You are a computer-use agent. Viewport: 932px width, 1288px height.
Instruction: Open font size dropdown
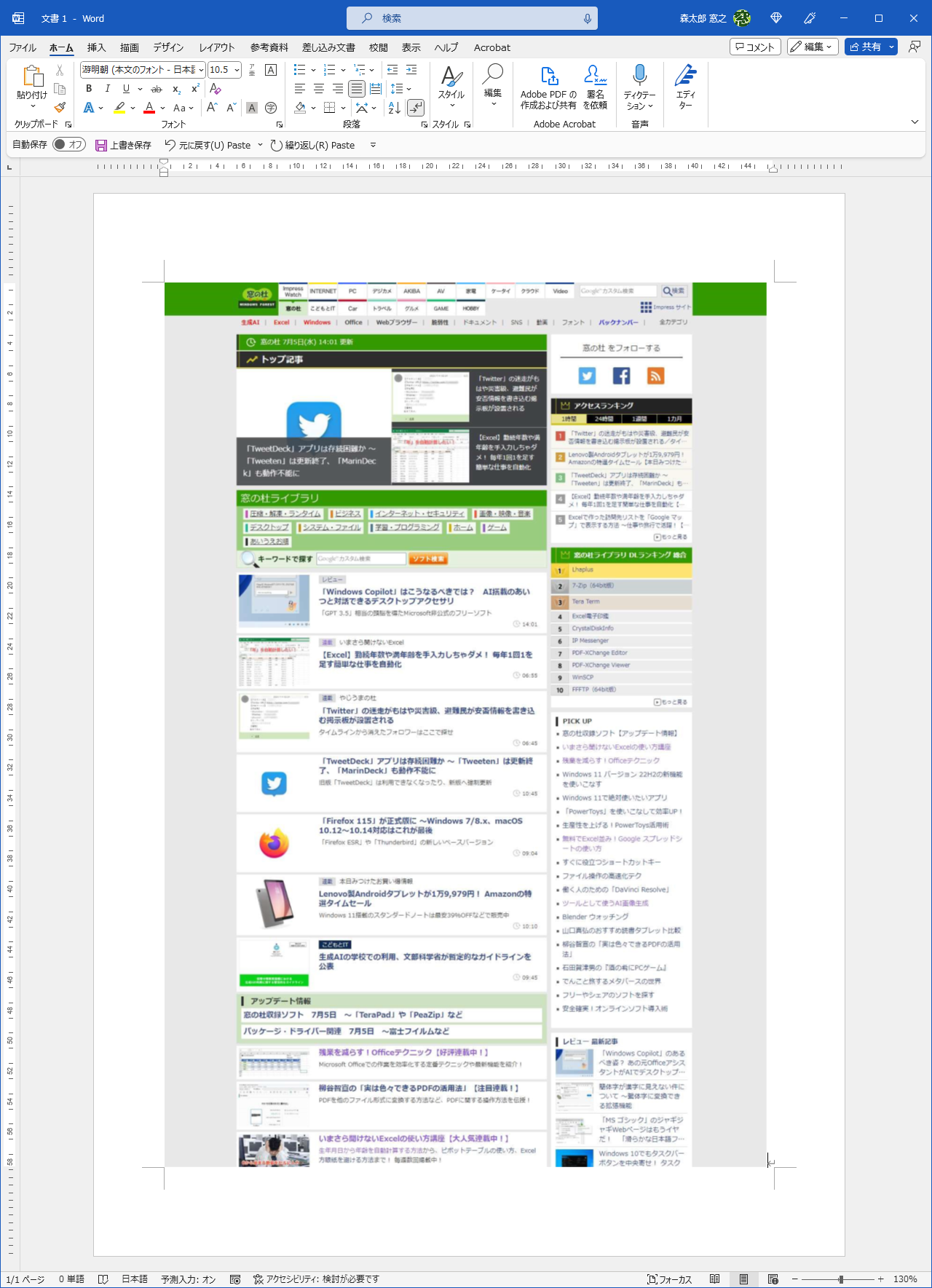coord(237,70)
